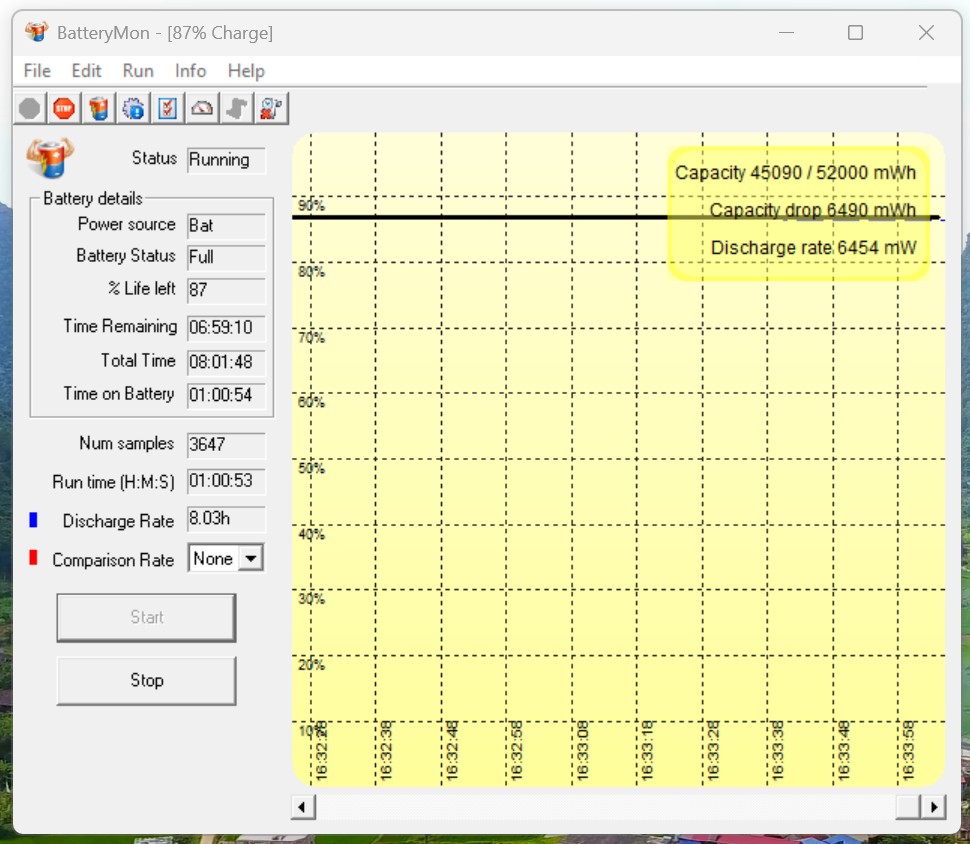970x844 pixels.
Task: Click the graph scrollbar left arrow
Action: coord(303,807)
